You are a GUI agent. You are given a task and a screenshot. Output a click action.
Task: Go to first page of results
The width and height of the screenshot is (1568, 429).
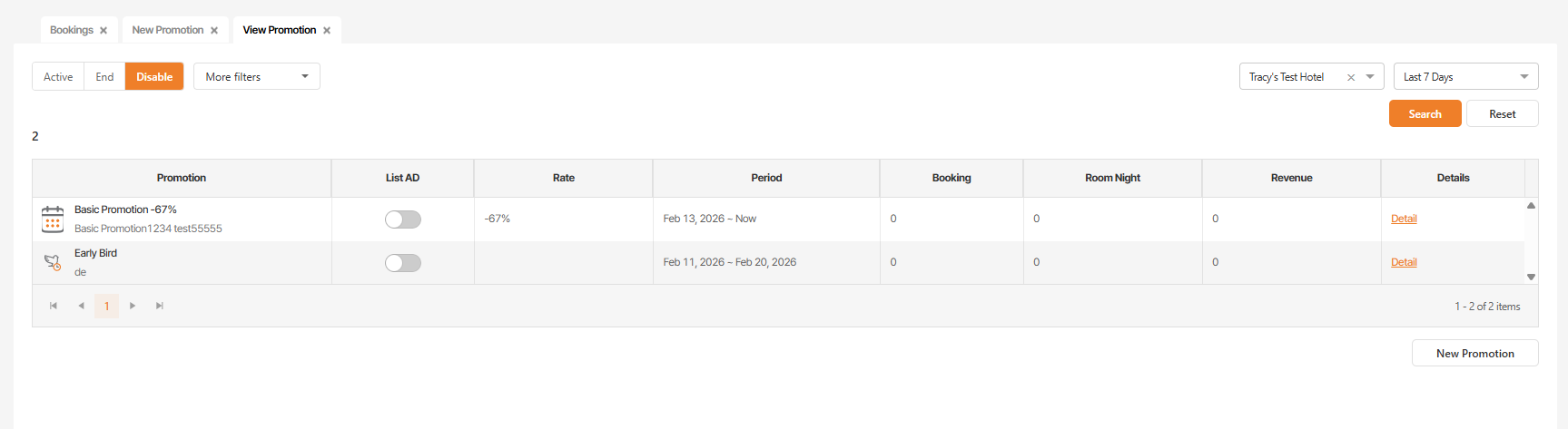pyautogui.click(x=54, y=306)
